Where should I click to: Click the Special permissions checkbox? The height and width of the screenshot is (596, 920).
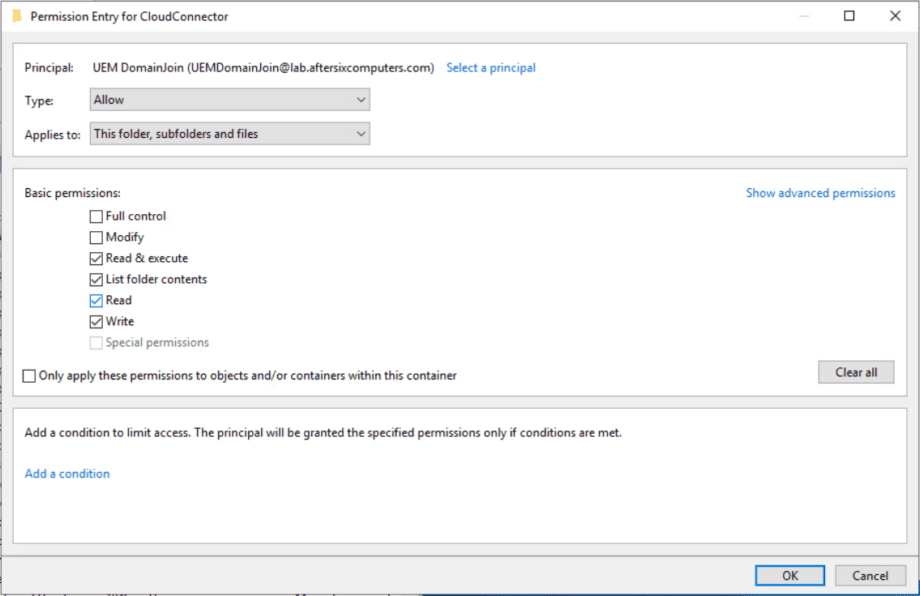(x=96, y=342)
